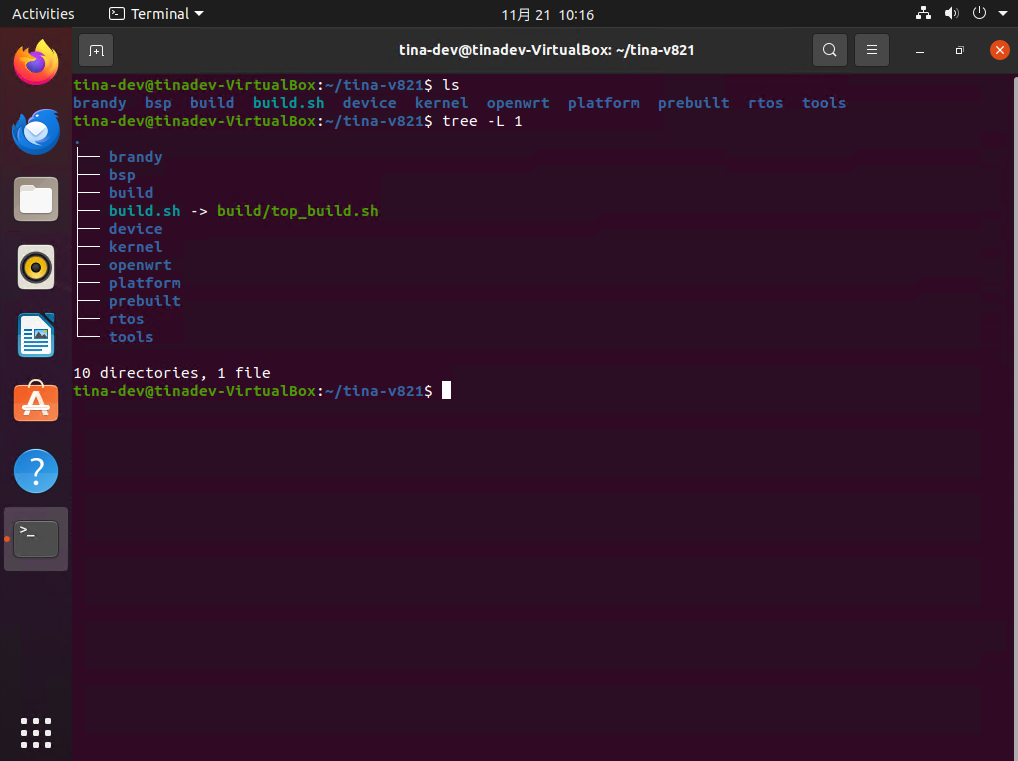Click the terminal search icon
This screenshot has width=1018, height=761.
click(829, 50)
